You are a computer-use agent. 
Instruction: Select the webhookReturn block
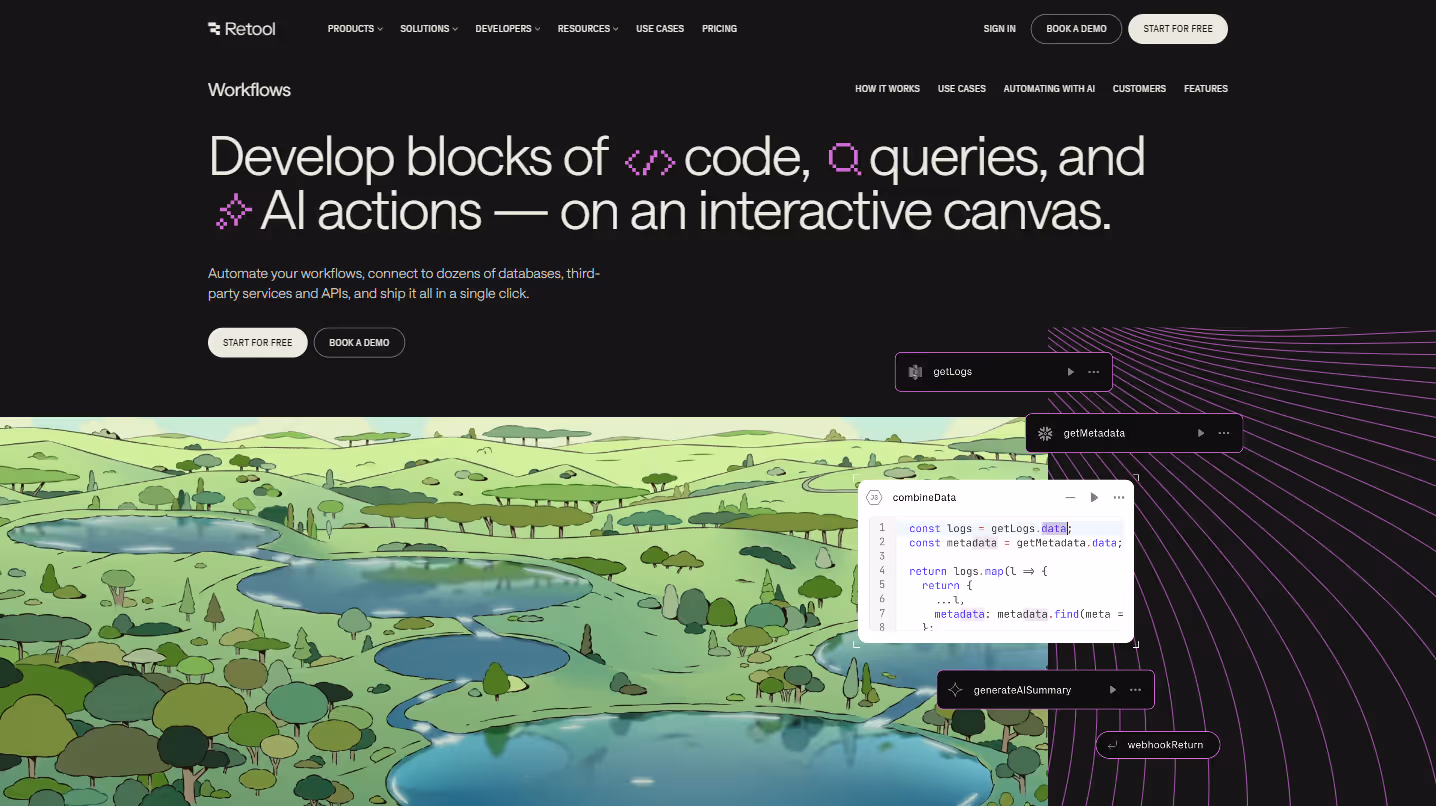[x=1158, y=745]
